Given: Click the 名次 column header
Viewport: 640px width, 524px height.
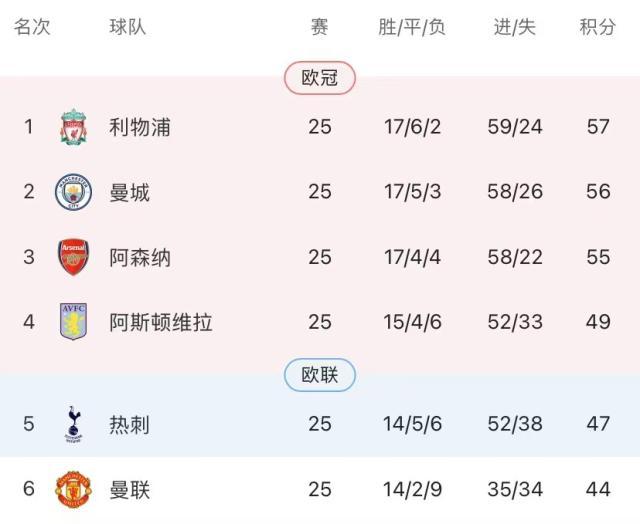Looking at the screenshot, I should [32, 28].
